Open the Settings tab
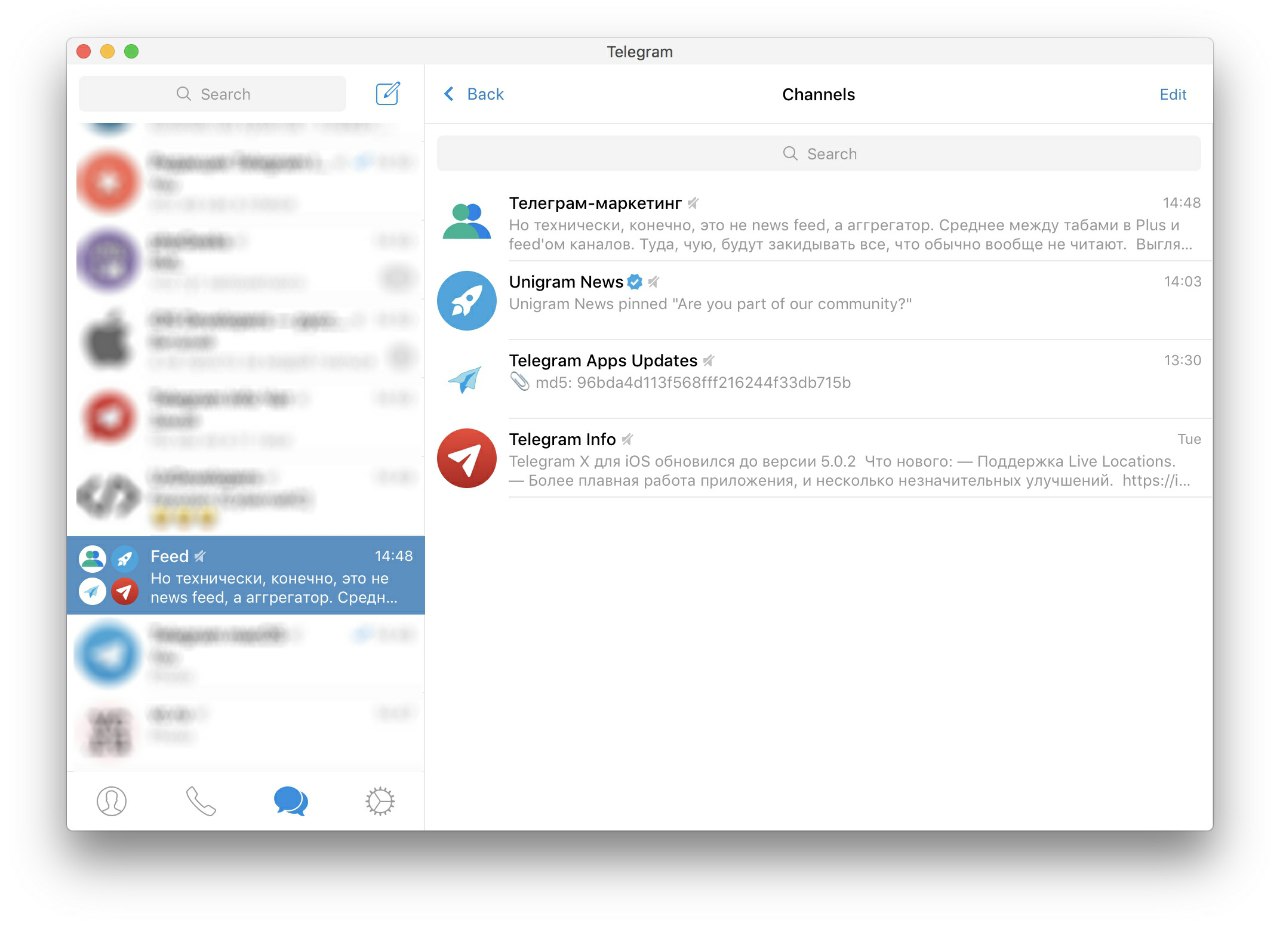The image size is (1280, 926). click(380, 801)
